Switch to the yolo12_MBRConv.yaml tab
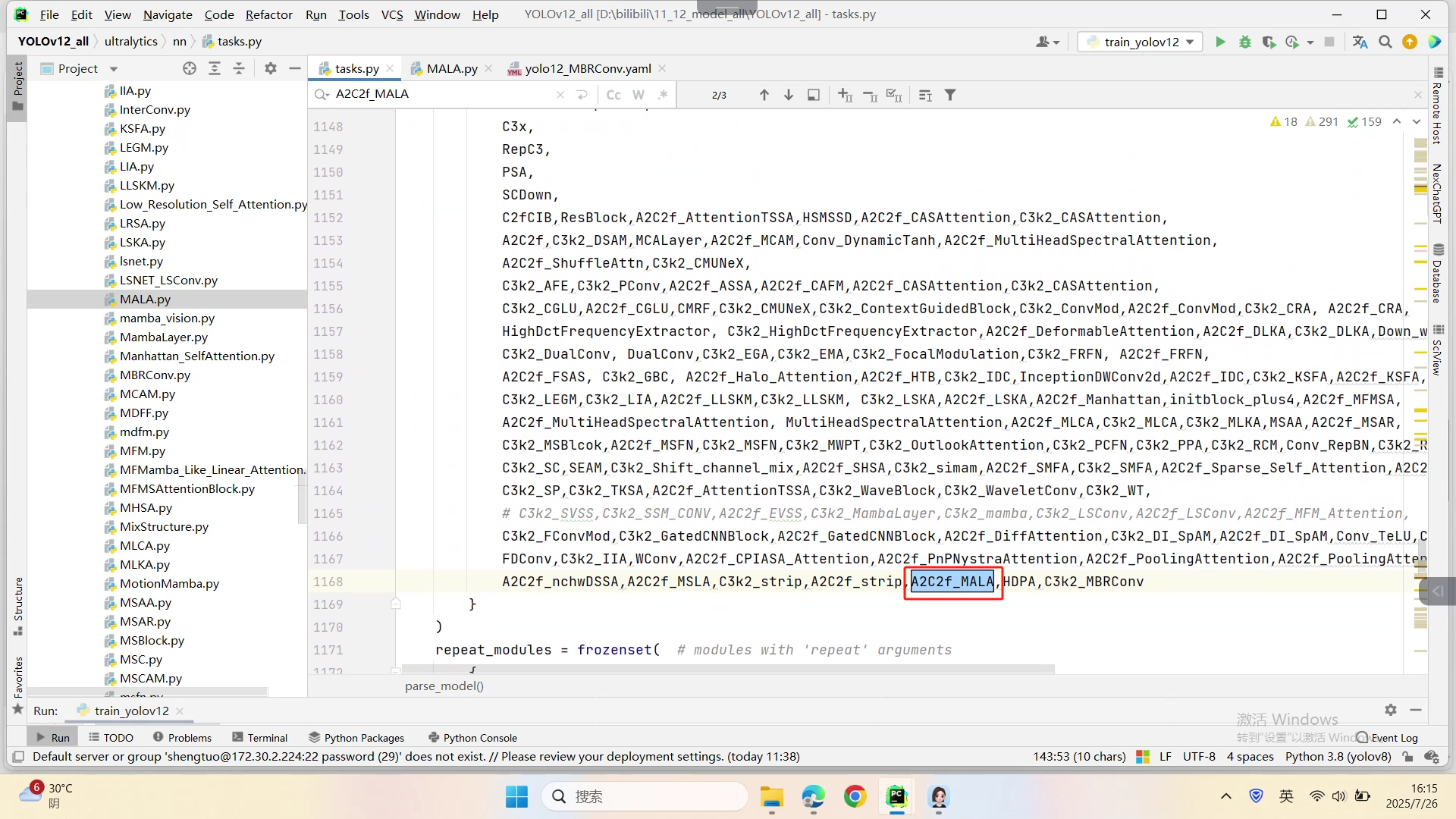The height and width of the screenshot is (819, 1456). click(588, 69)
